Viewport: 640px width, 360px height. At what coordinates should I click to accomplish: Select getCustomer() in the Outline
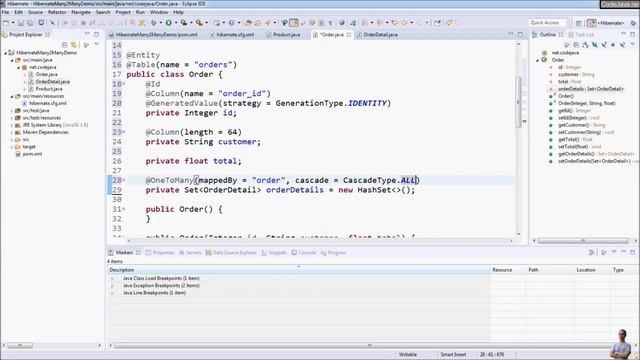[x=573, y=125]
